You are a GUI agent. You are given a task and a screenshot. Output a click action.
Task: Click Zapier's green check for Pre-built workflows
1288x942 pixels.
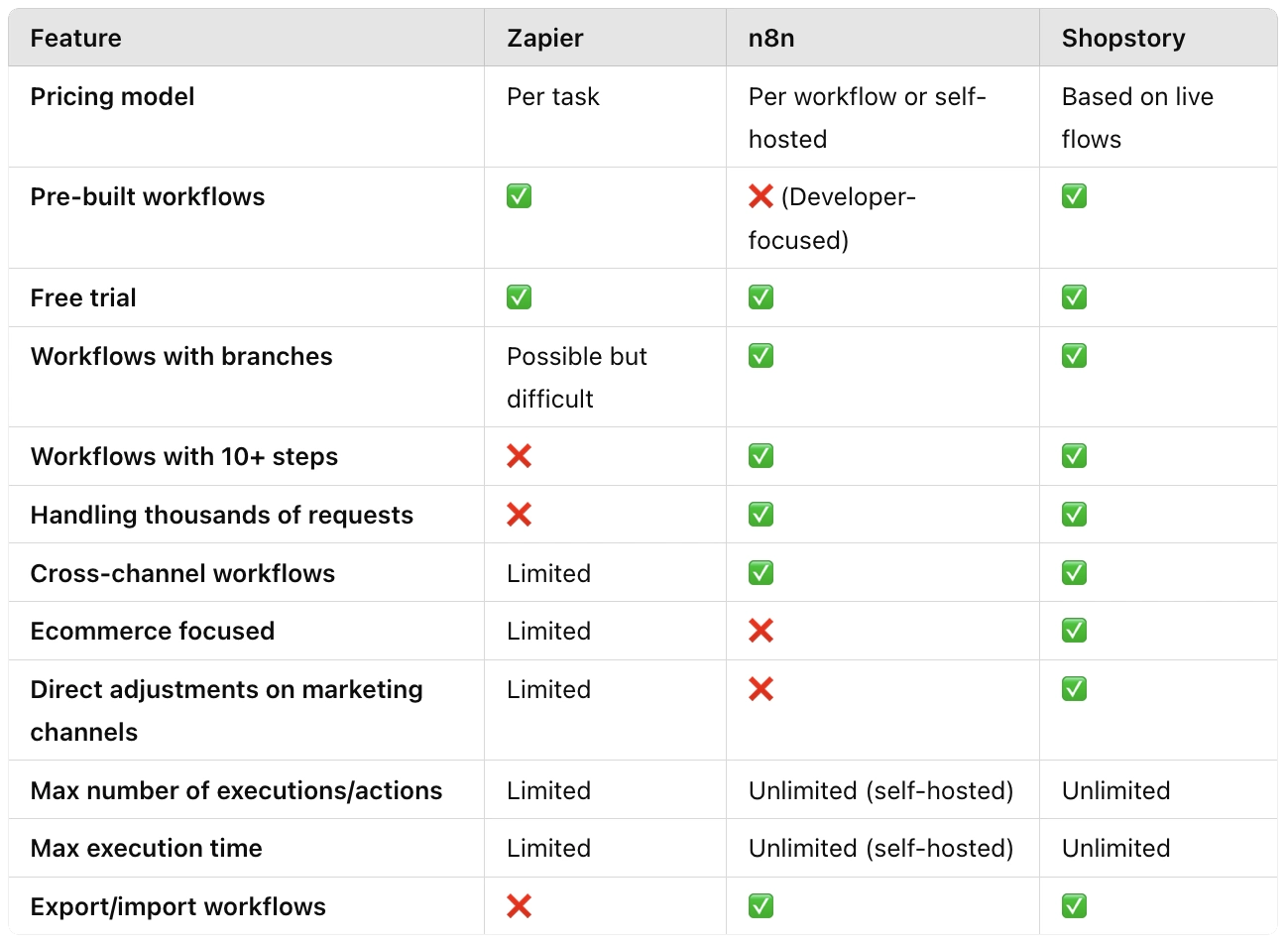[x=519, y=196]
